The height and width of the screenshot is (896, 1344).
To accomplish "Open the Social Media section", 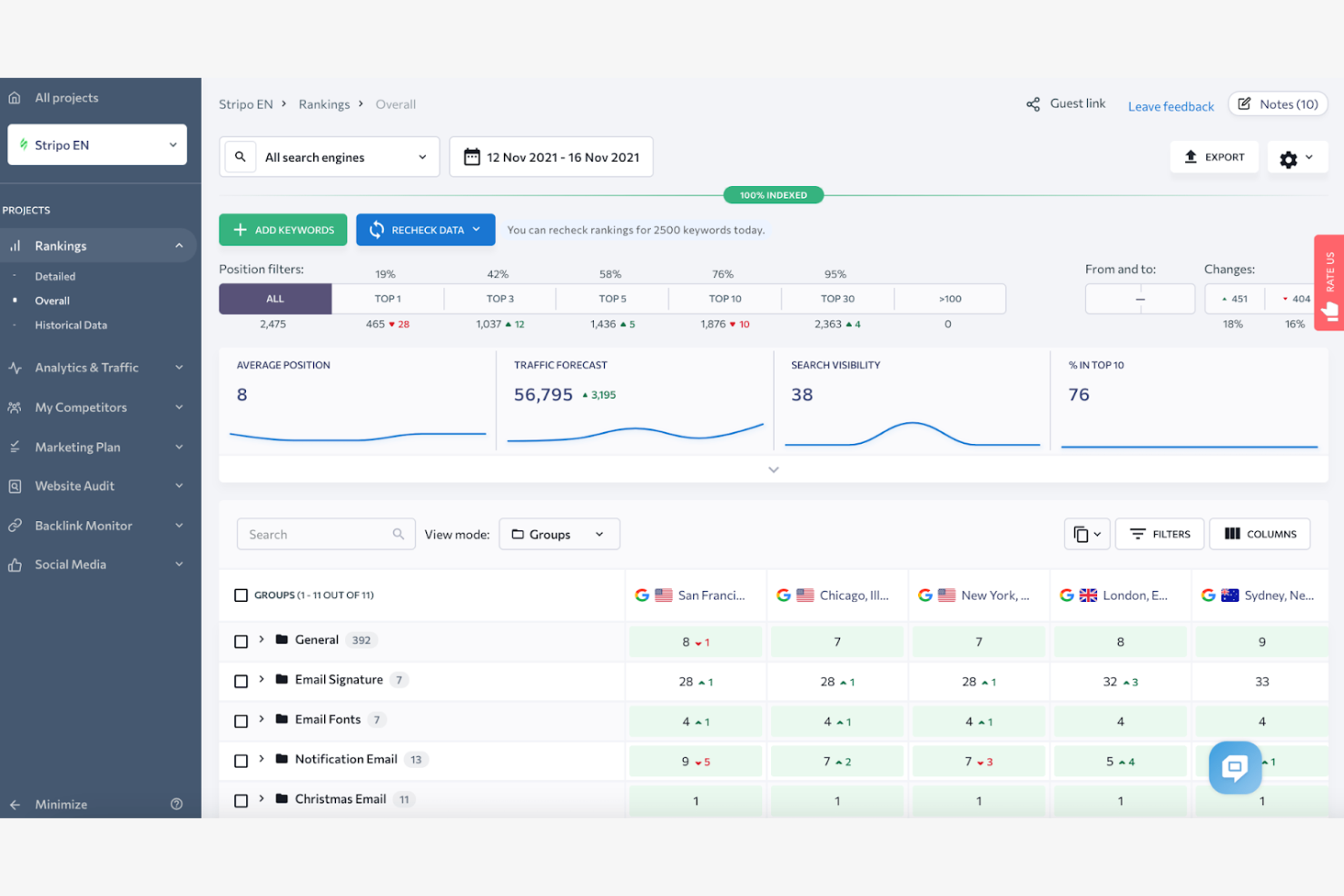I will 68,564.
